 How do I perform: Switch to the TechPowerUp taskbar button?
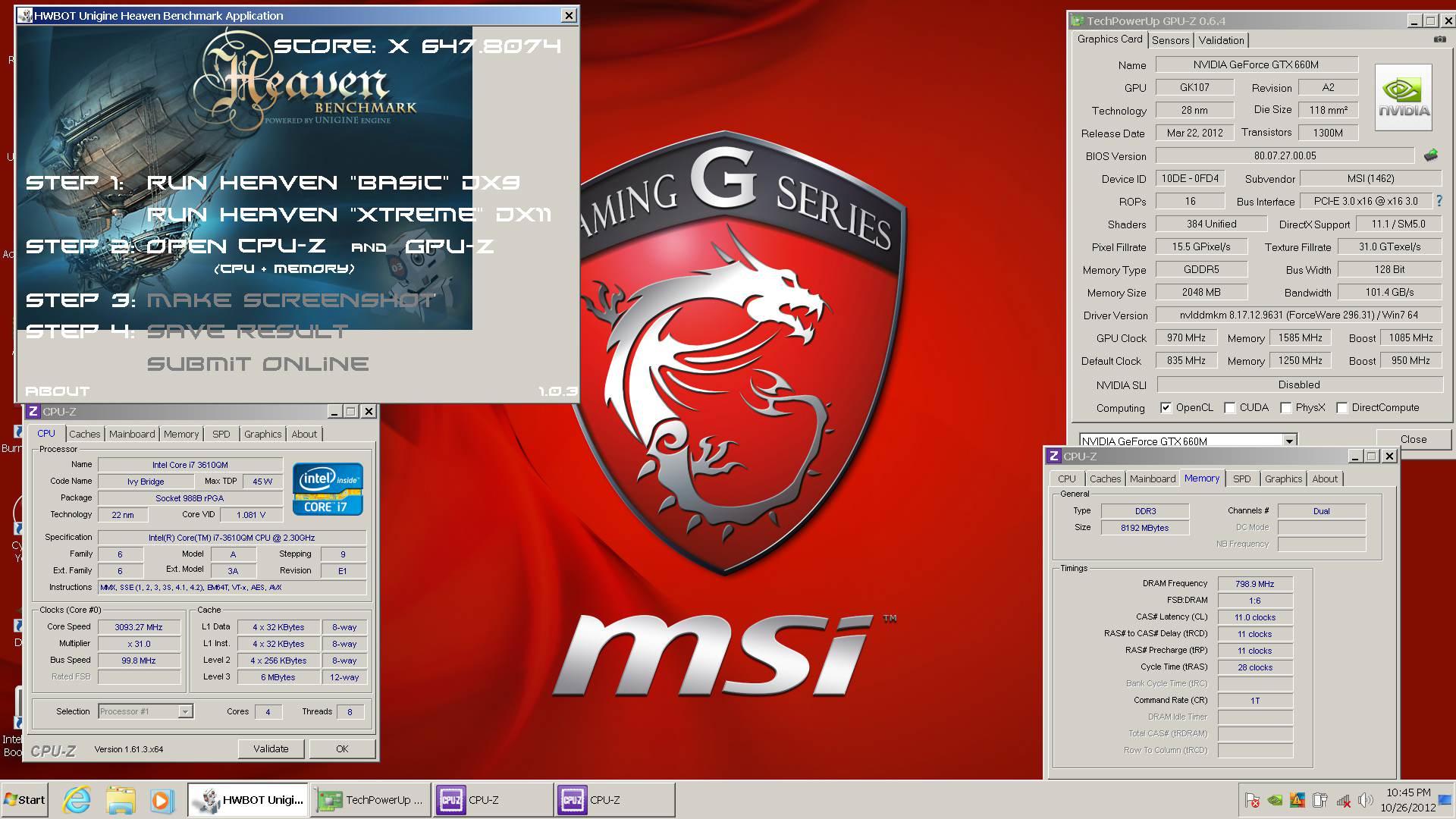[370, 800]
